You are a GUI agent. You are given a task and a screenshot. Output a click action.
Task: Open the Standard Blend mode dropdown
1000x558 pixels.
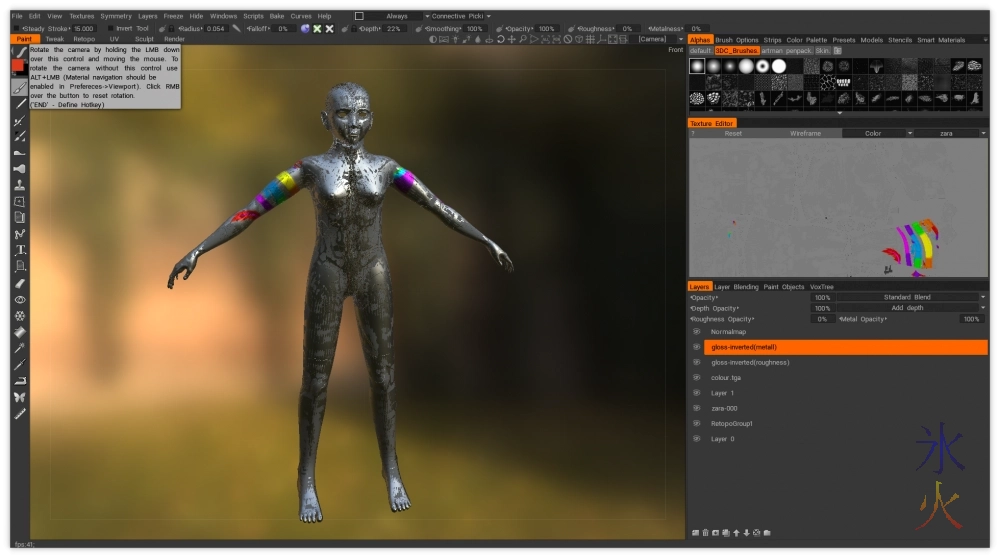908,297
